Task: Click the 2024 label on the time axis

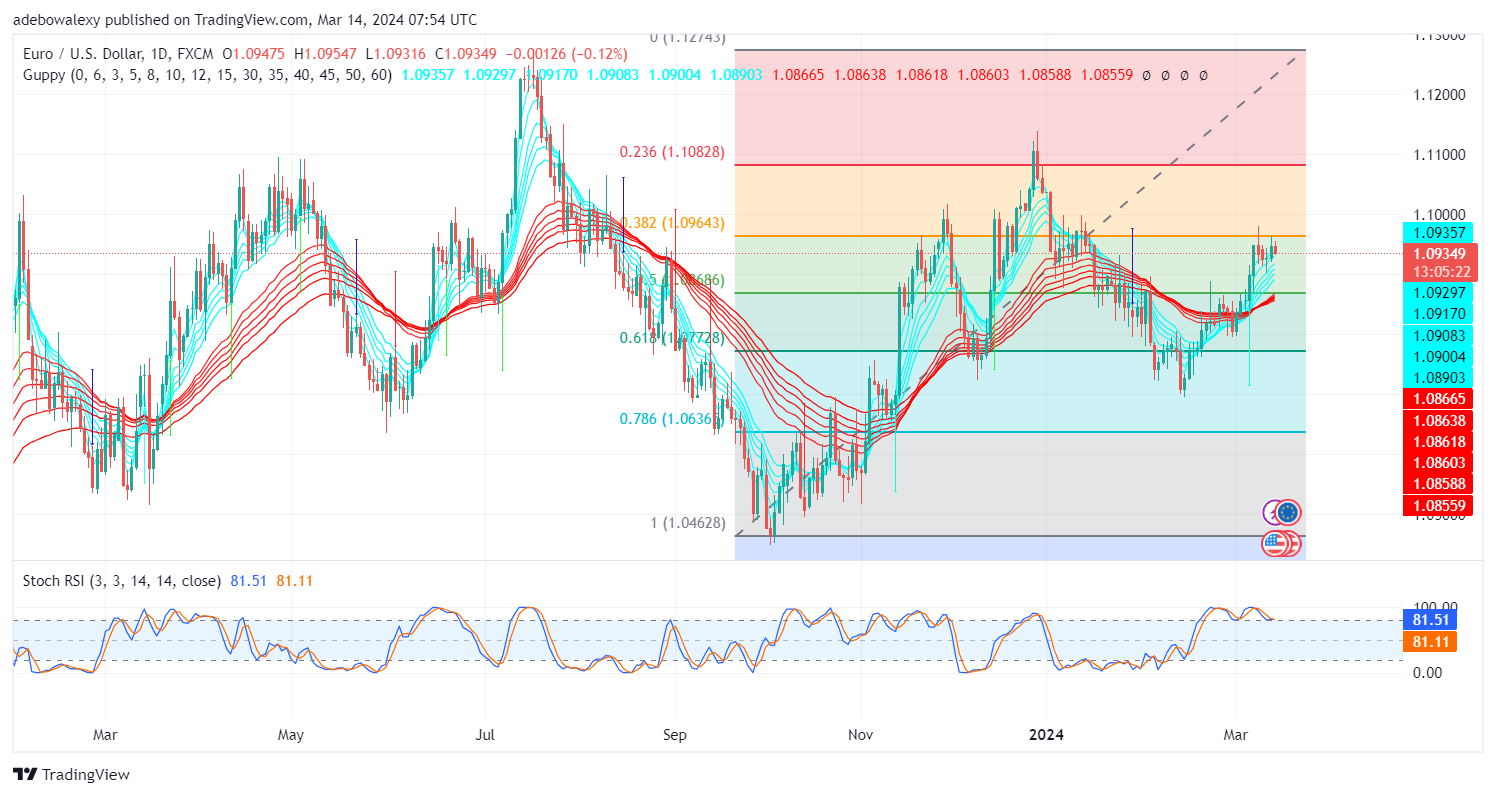Action: [1046, 735]
